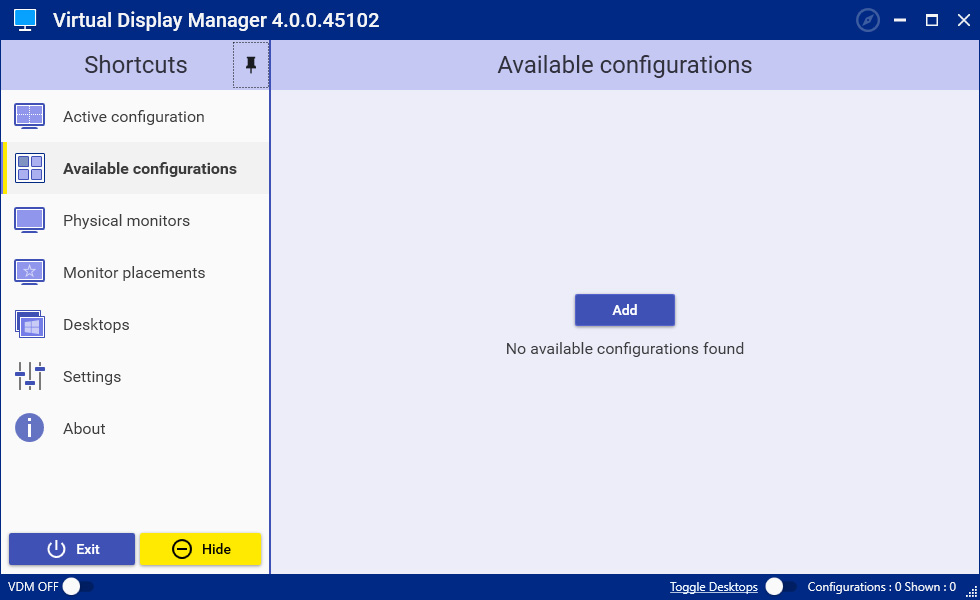Show the About page
The image size is (980, 600).
pyautogui.click(x=136, y=428)
